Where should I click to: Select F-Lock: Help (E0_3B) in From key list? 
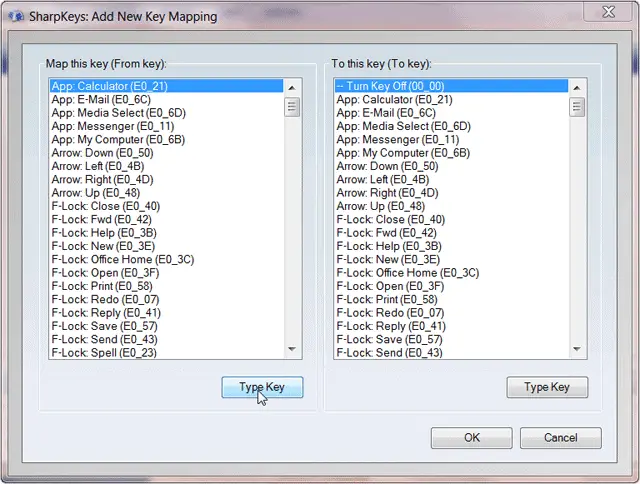[166, 233]
